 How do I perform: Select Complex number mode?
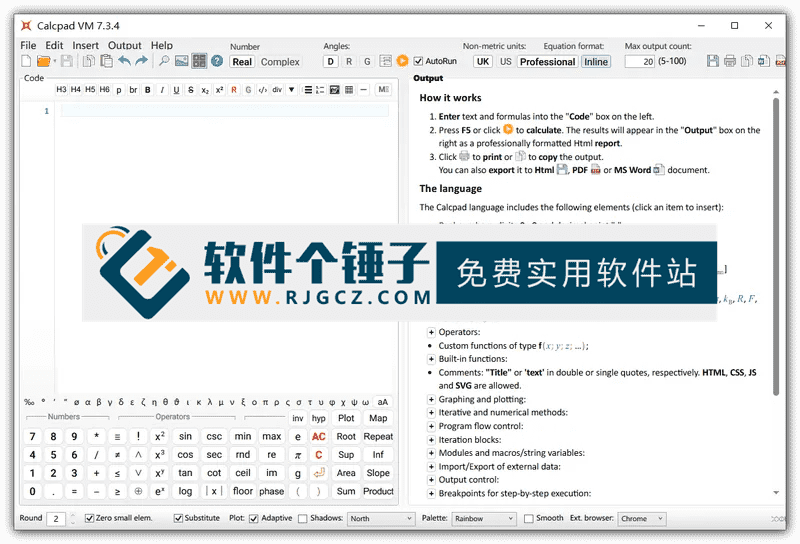coord(280,62)
